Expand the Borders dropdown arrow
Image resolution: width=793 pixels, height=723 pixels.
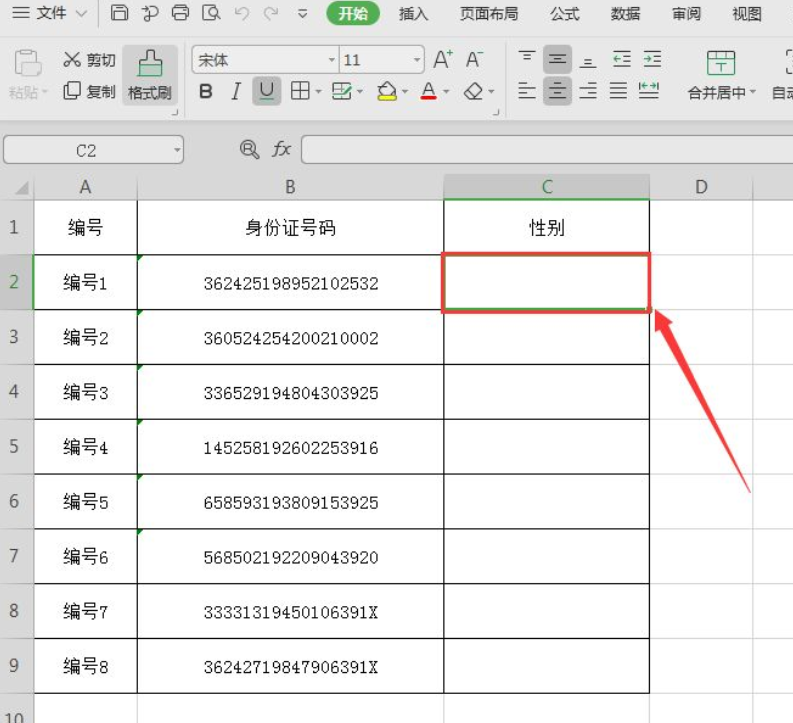[319, 92]
